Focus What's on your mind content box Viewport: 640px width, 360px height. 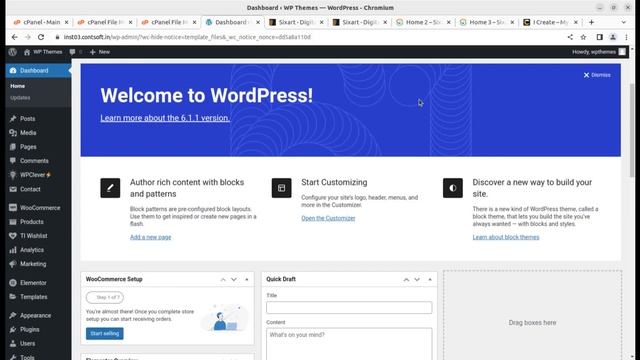349,344
